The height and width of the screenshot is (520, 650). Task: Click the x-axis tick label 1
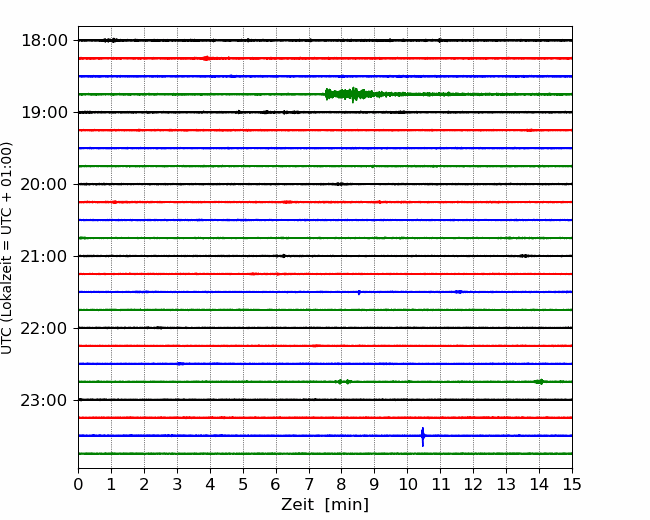click(111, 484)
